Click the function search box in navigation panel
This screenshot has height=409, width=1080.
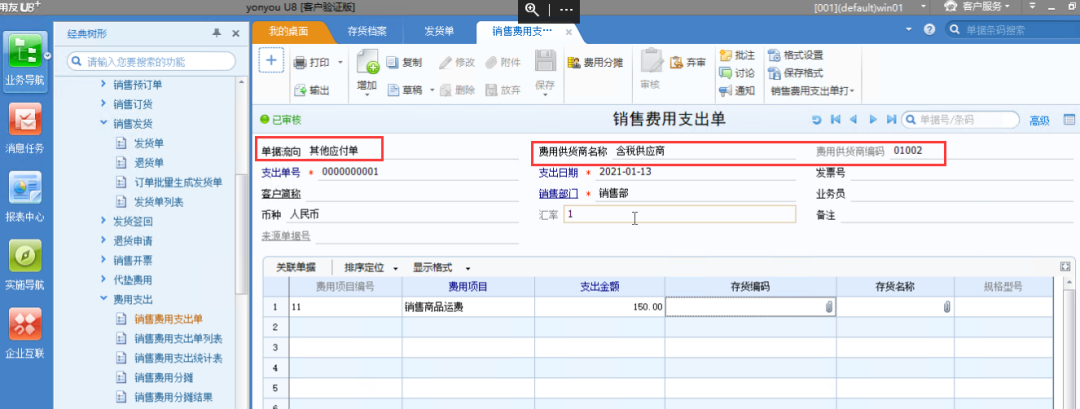click(153, 62)
